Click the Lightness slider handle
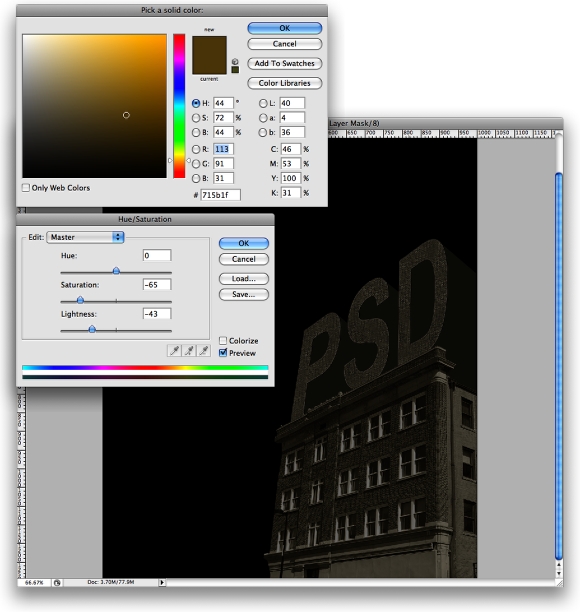Image resolution: width=580 pixels, height=612 pixels. tap(92, 329)
